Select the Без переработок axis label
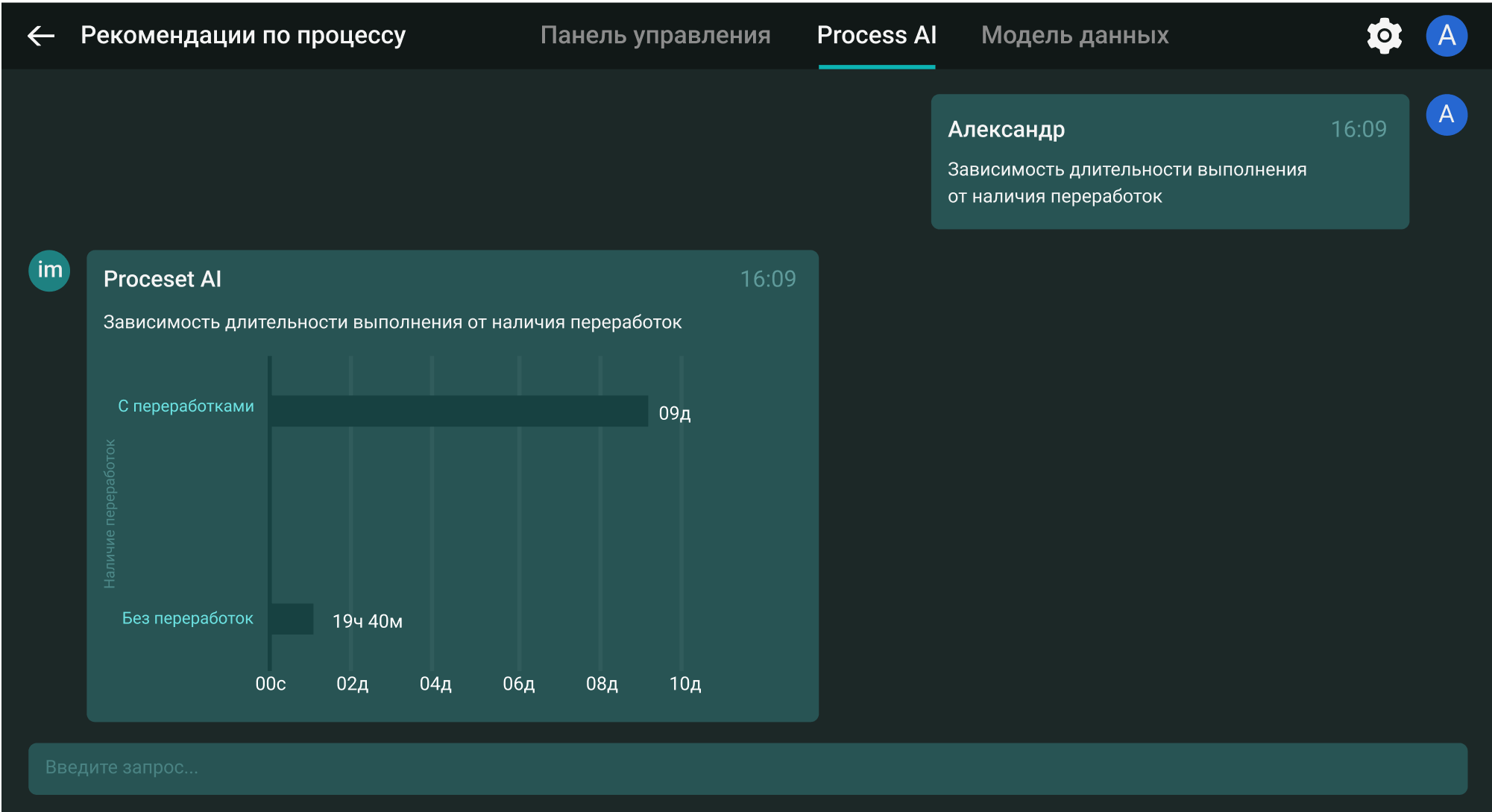This screenshot has width=1492, height=812. pyautogui.click(x=188, y=618)
